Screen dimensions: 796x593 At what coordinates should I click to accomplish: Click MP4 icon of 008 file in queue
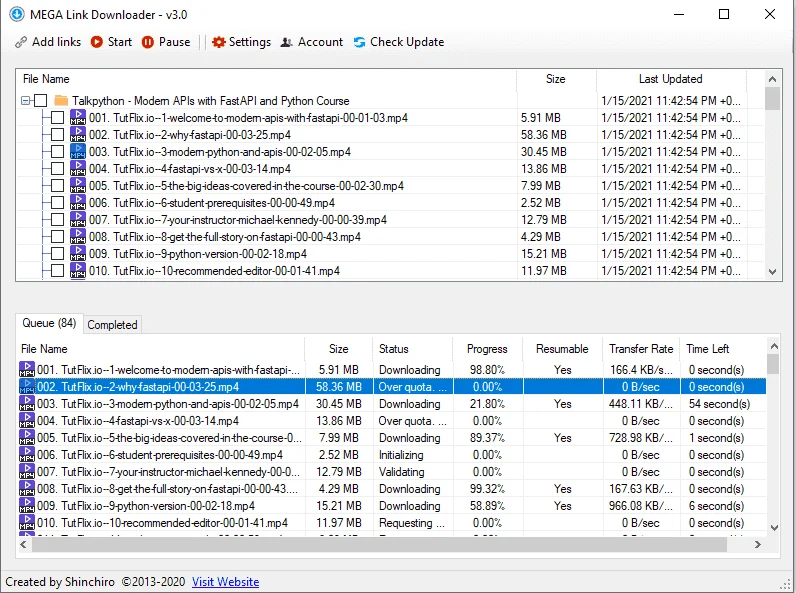pos(27,488)
